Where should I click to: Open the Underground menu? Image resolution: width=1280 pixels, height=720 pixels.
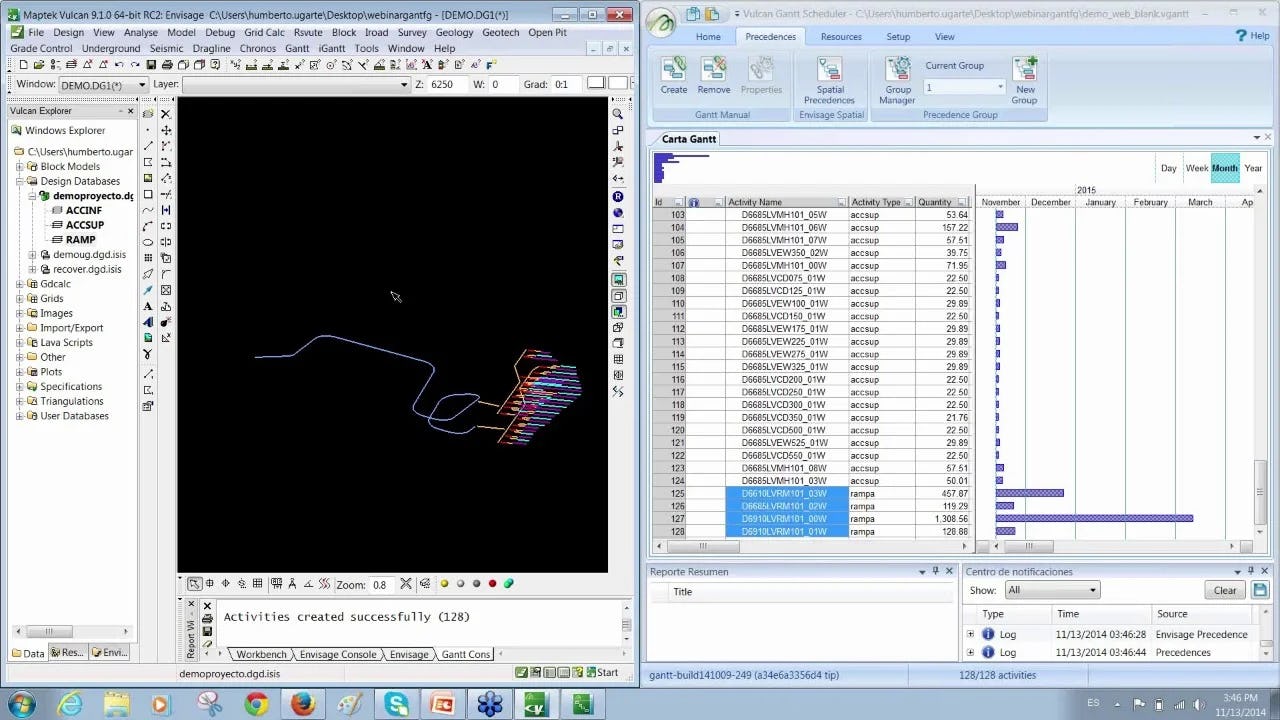(x=110, y=48)
